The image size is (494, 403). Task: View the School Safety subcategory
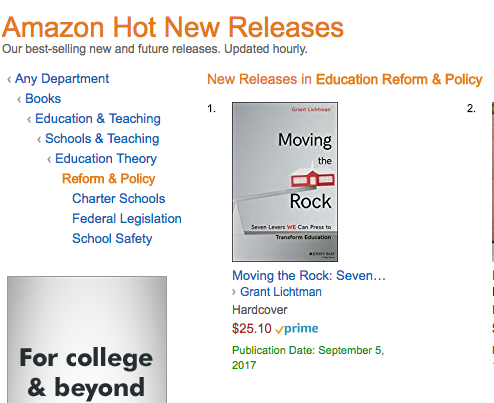112,239
